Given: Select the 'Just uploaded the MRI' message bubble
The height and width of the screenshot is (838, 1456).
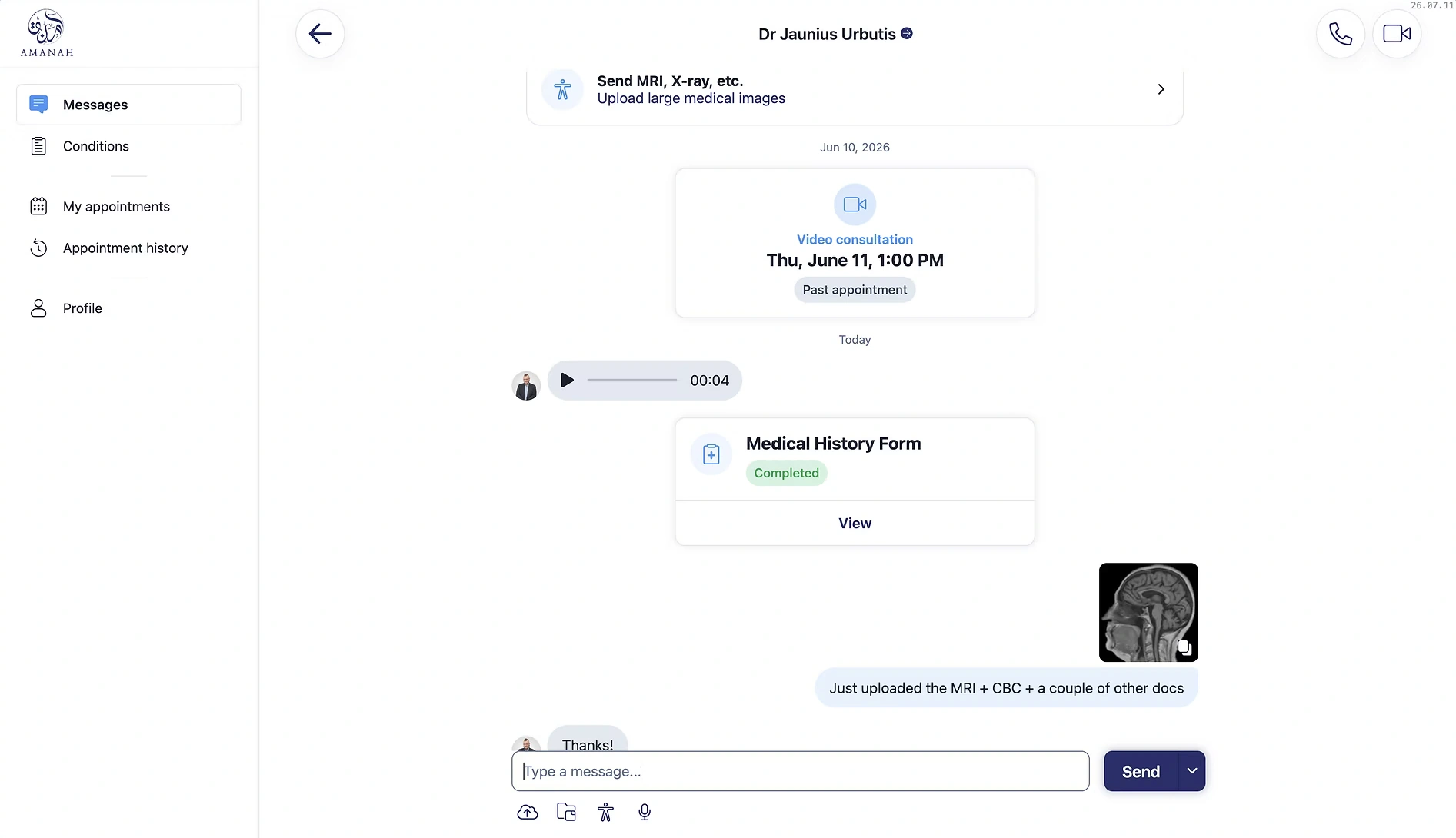Looking at the screenshot, I should click(1006, 688).
